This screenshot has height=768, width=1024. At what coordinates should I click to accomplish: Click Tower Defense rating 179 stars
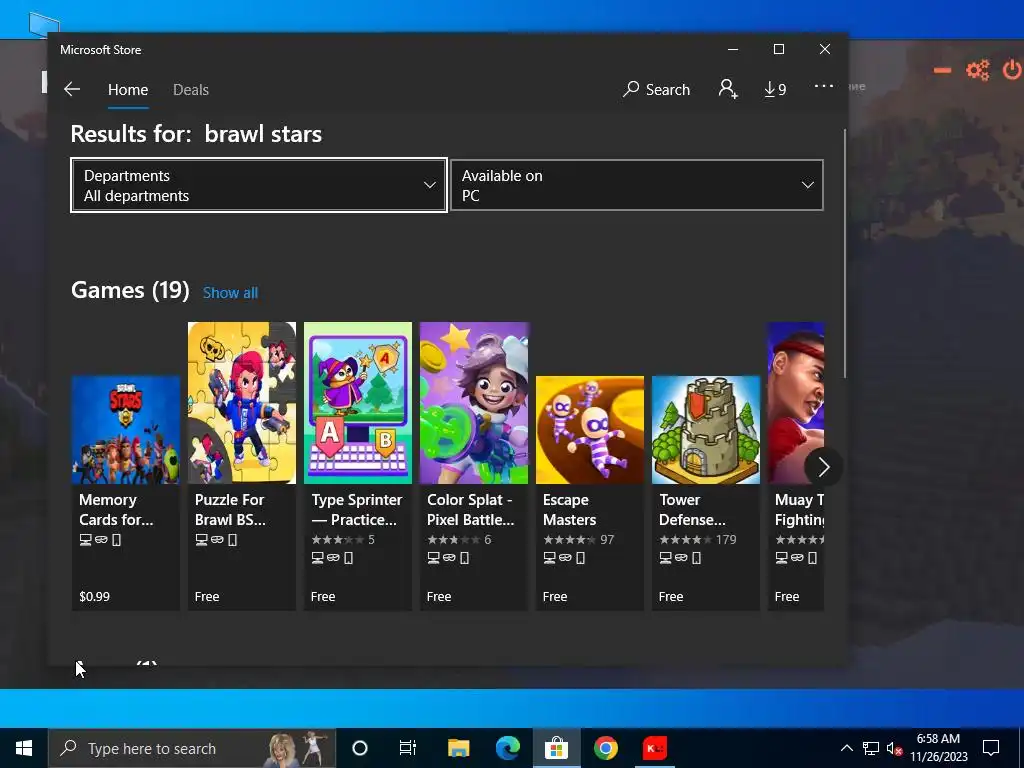pyautogui.click(x=697, y=539)
